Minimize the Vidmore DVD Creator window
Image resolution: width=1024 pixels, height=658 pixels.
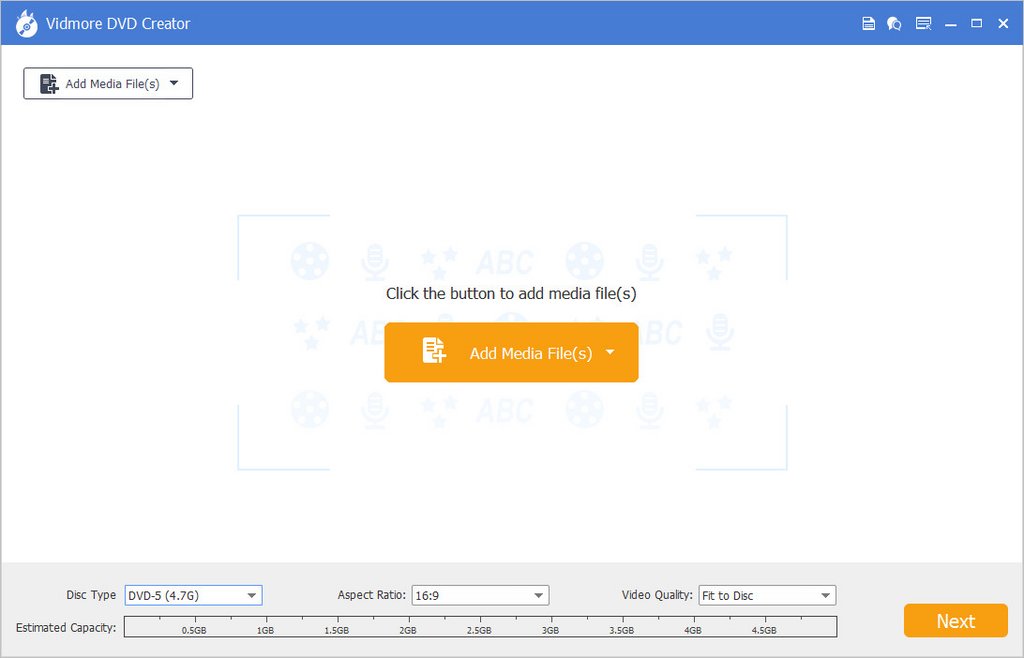click(x=950, y=24)
